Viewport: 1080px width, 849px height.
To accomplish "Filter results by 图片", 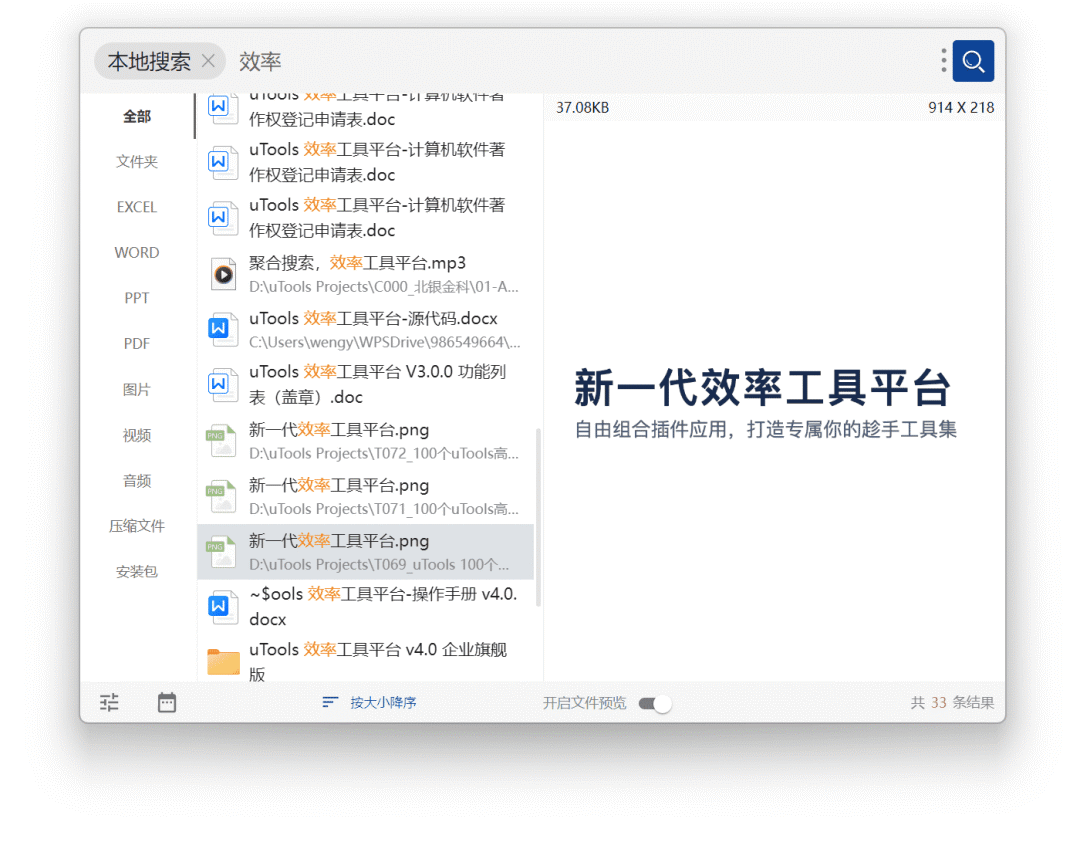I will [137, 390].
